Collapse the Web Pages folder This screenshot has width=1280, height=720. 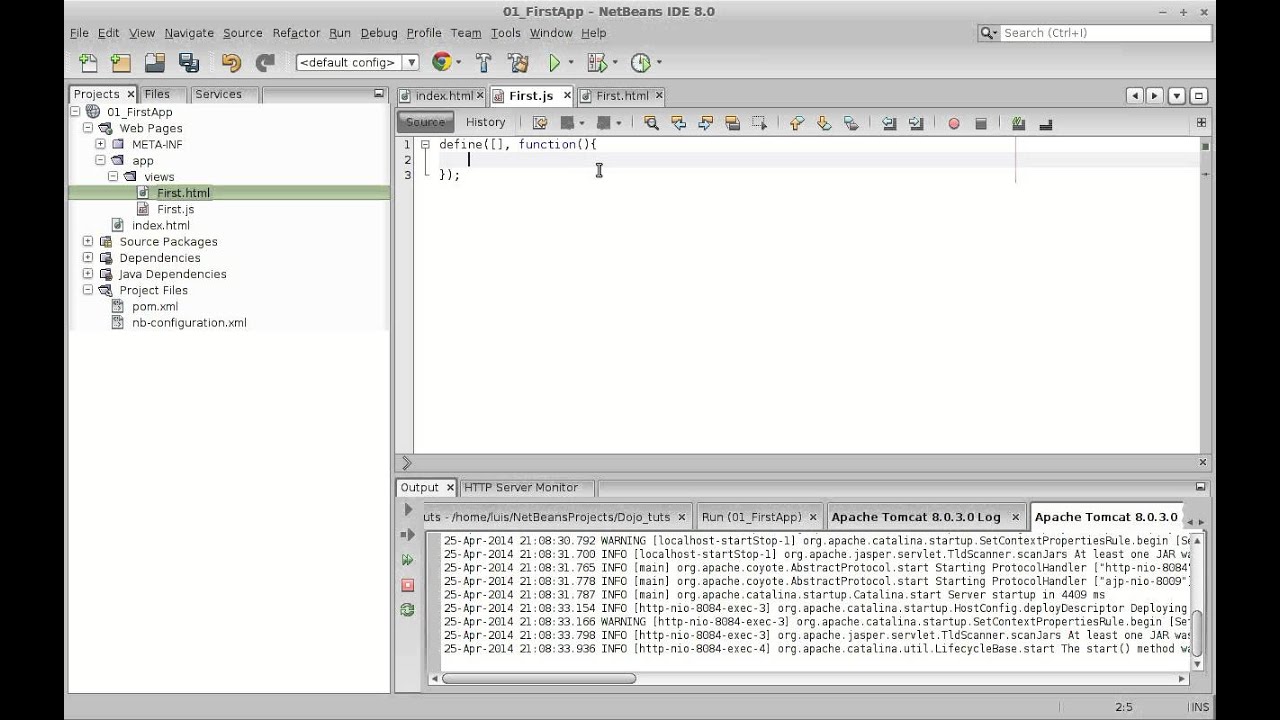click(x=88, y=128)
